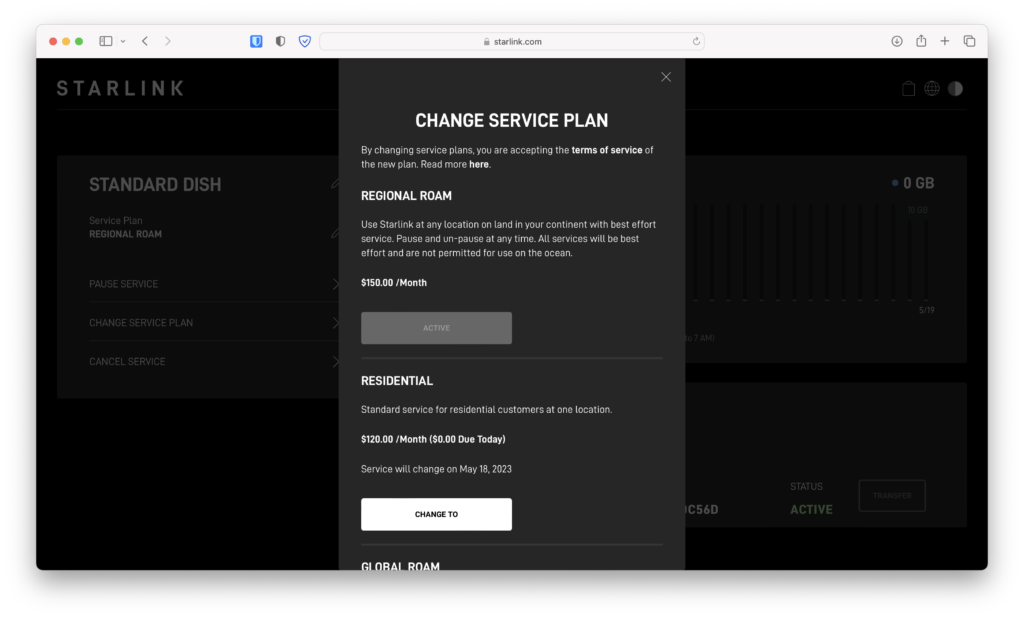Show Safari downloads
Screen dimensions: 1024x618
[897, 41]
